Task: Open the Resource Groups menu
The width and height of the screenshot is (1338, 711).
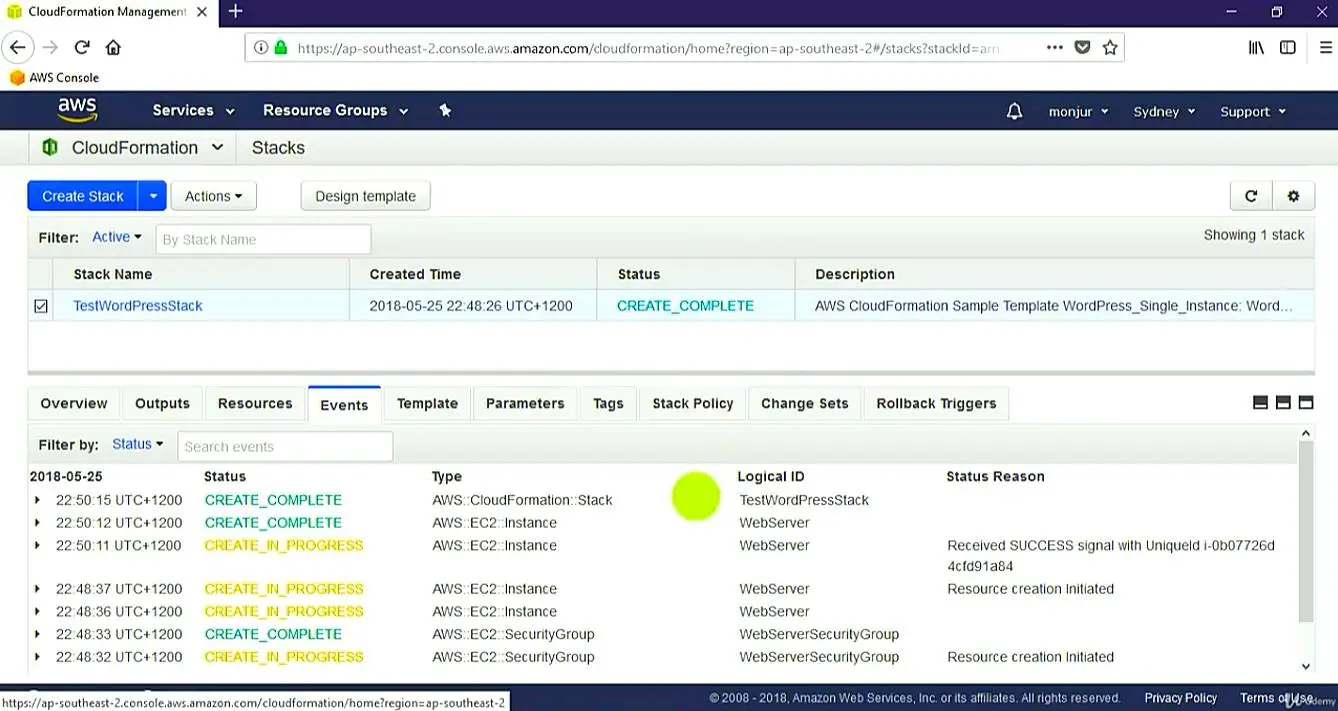Action: [x=335, y=111]
